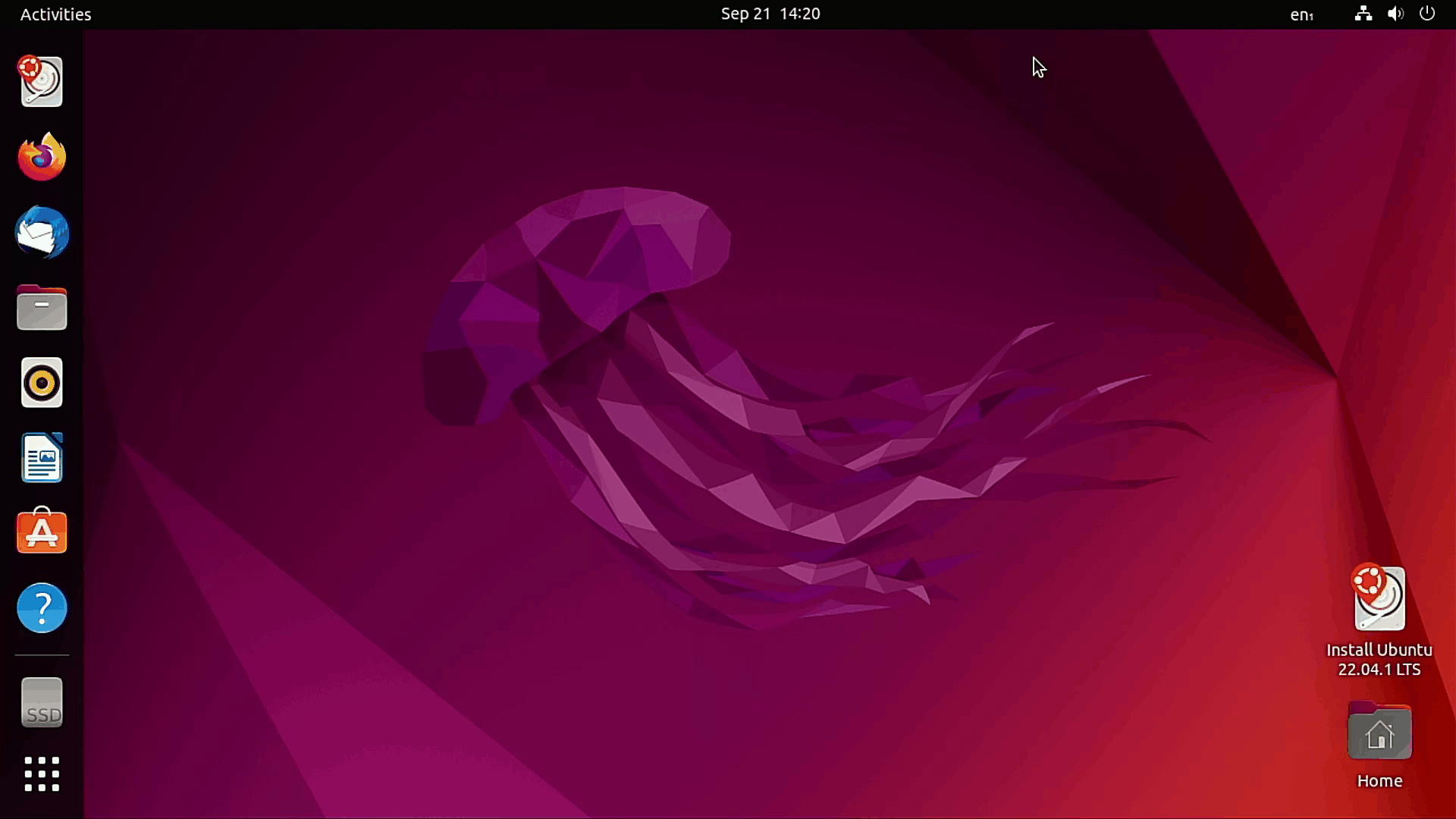Open Firefox from the dock

(42, 157)
